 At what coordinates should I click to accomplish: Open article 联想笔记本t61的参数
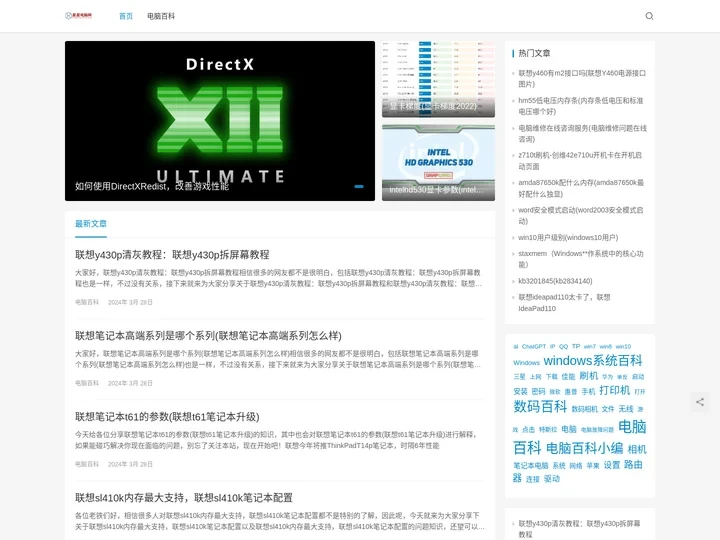pos(167,416)
